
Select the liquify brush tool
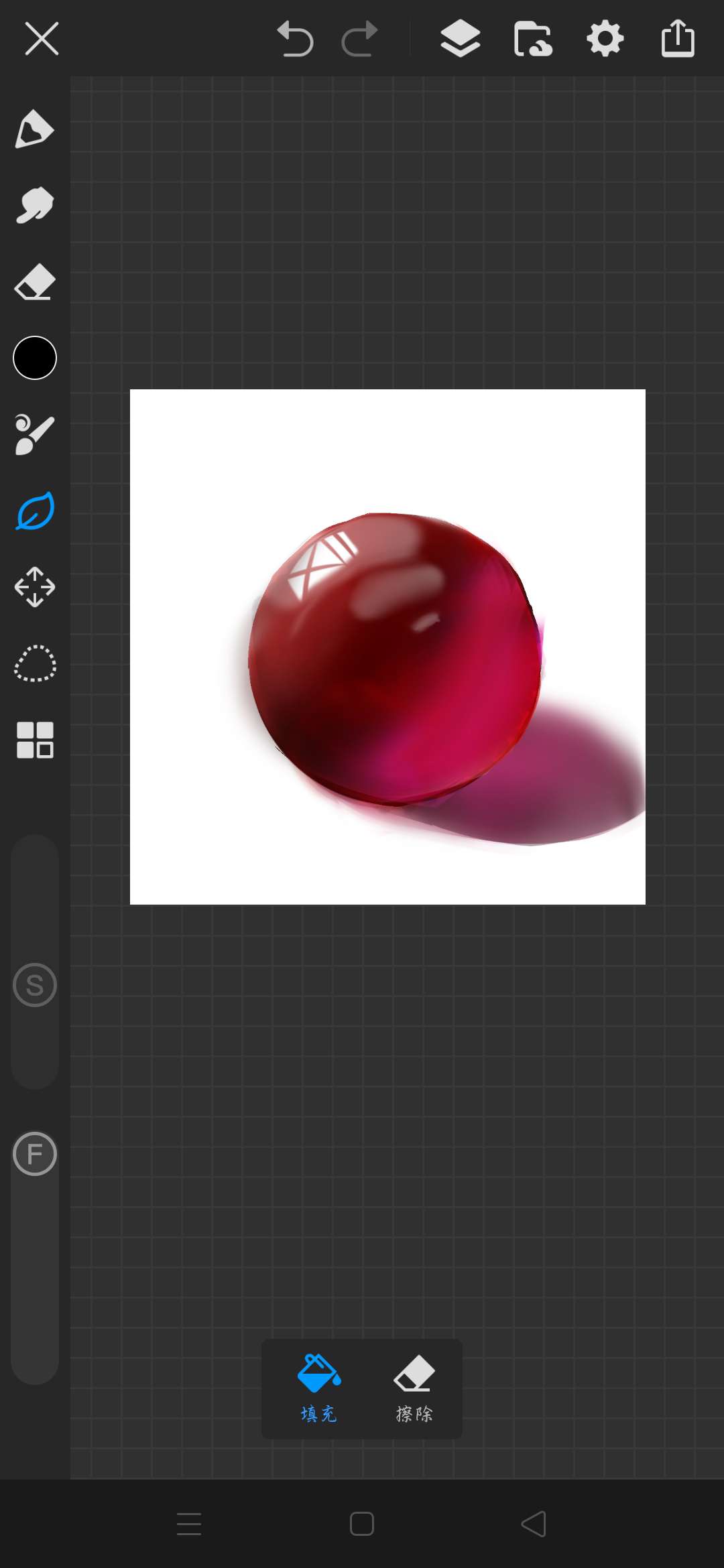click(34, 434)
